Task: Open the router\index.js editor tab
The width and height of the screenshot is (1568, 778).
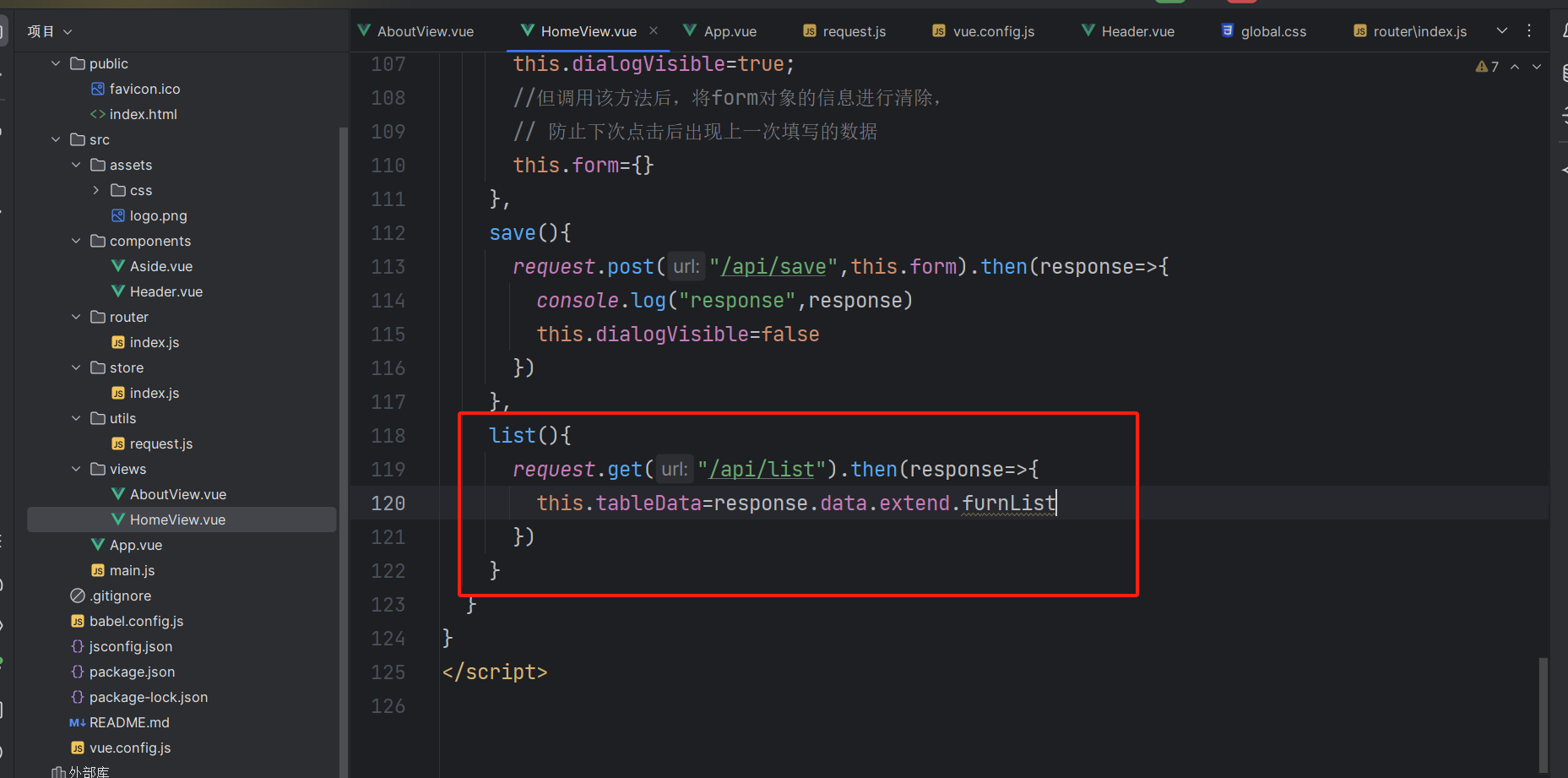Action: [1410, 31]
